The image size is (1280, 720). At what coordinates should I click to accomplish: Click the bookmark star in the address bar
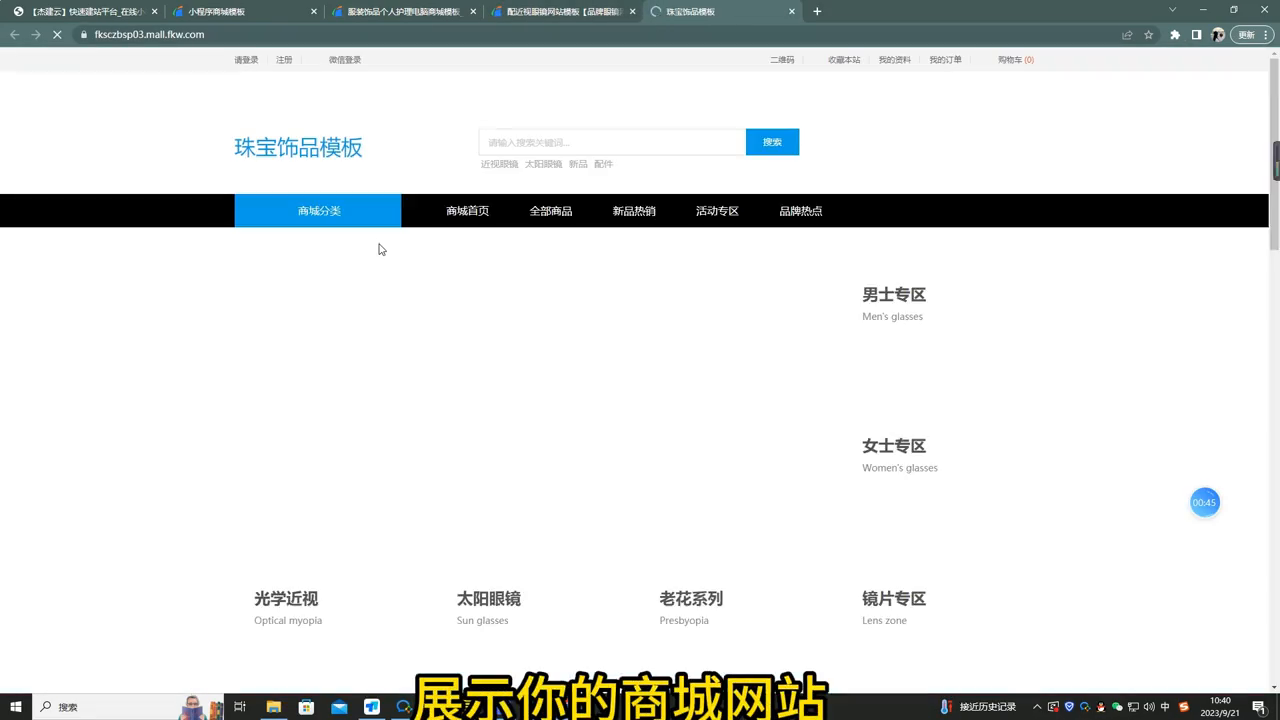[x=1148, y=35]
